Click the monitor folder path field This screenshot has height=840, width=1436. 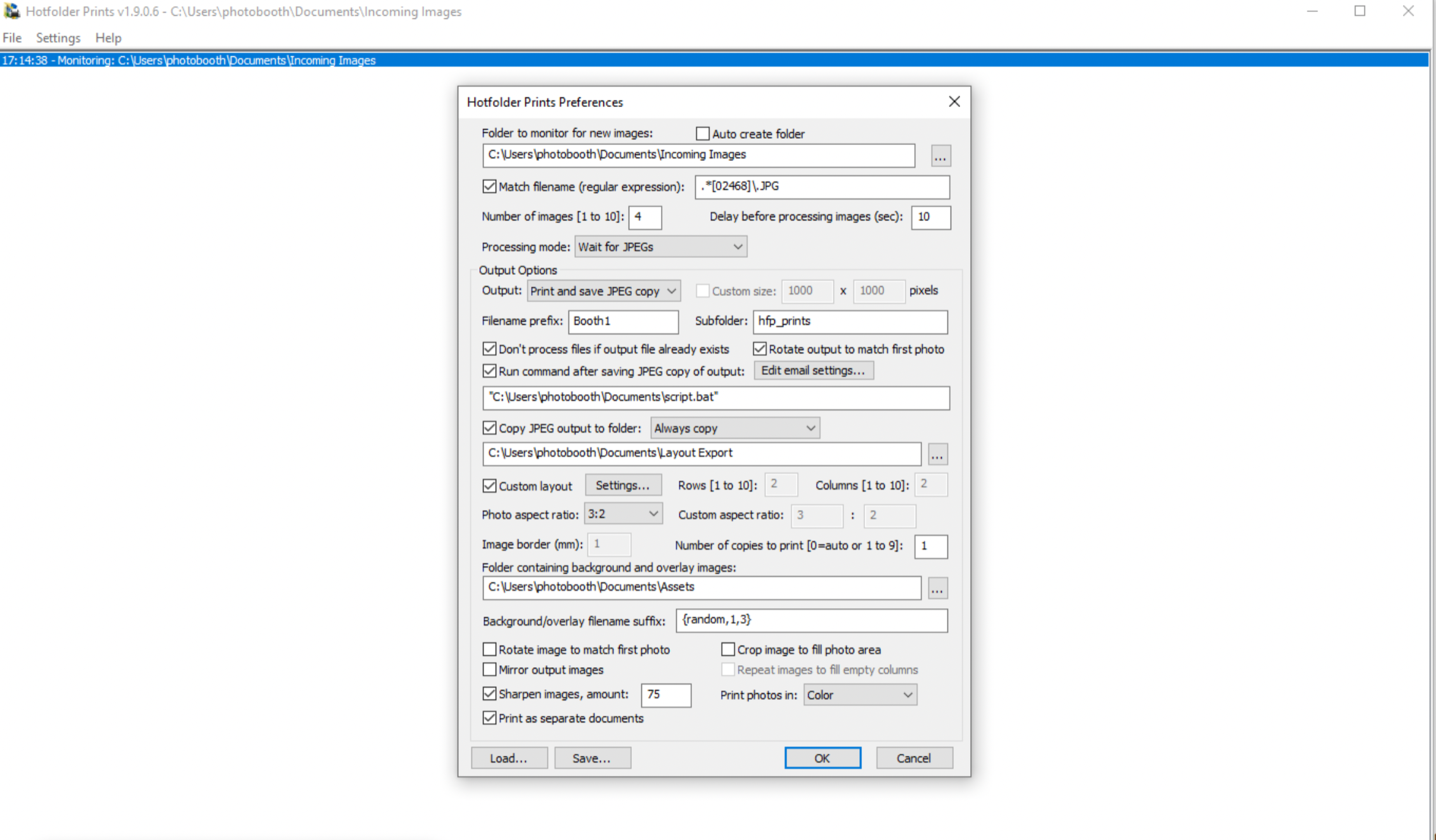point(698,155)
